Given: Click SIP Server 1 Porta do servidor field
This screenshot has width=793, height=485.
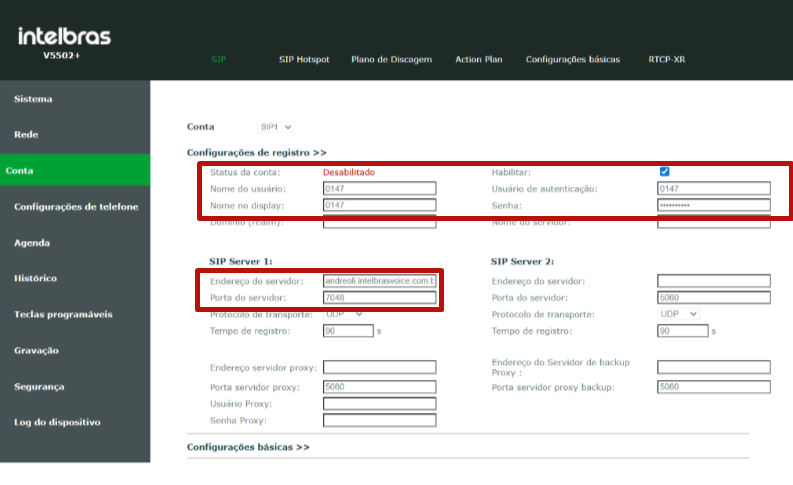Looking at the screenshot, I should 379,297.
